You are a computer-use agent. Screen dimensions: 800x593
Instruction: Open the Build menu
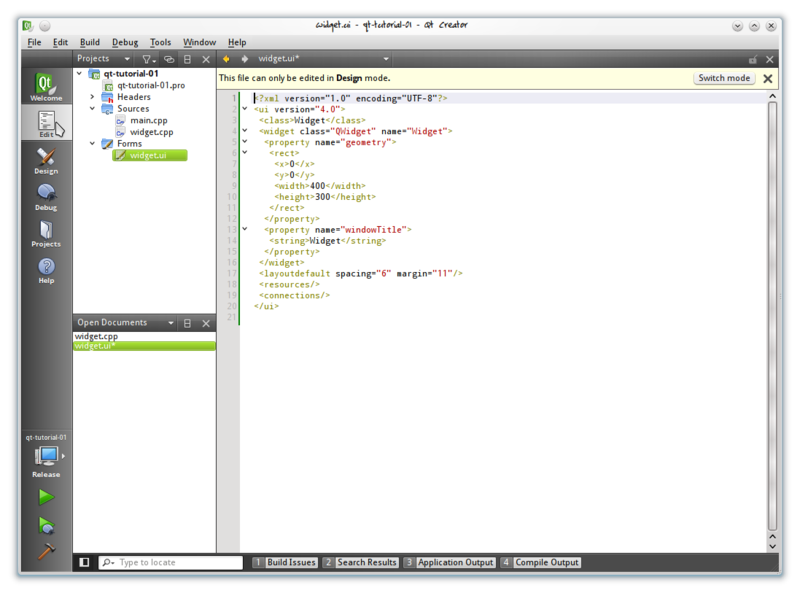pos(90,42)
